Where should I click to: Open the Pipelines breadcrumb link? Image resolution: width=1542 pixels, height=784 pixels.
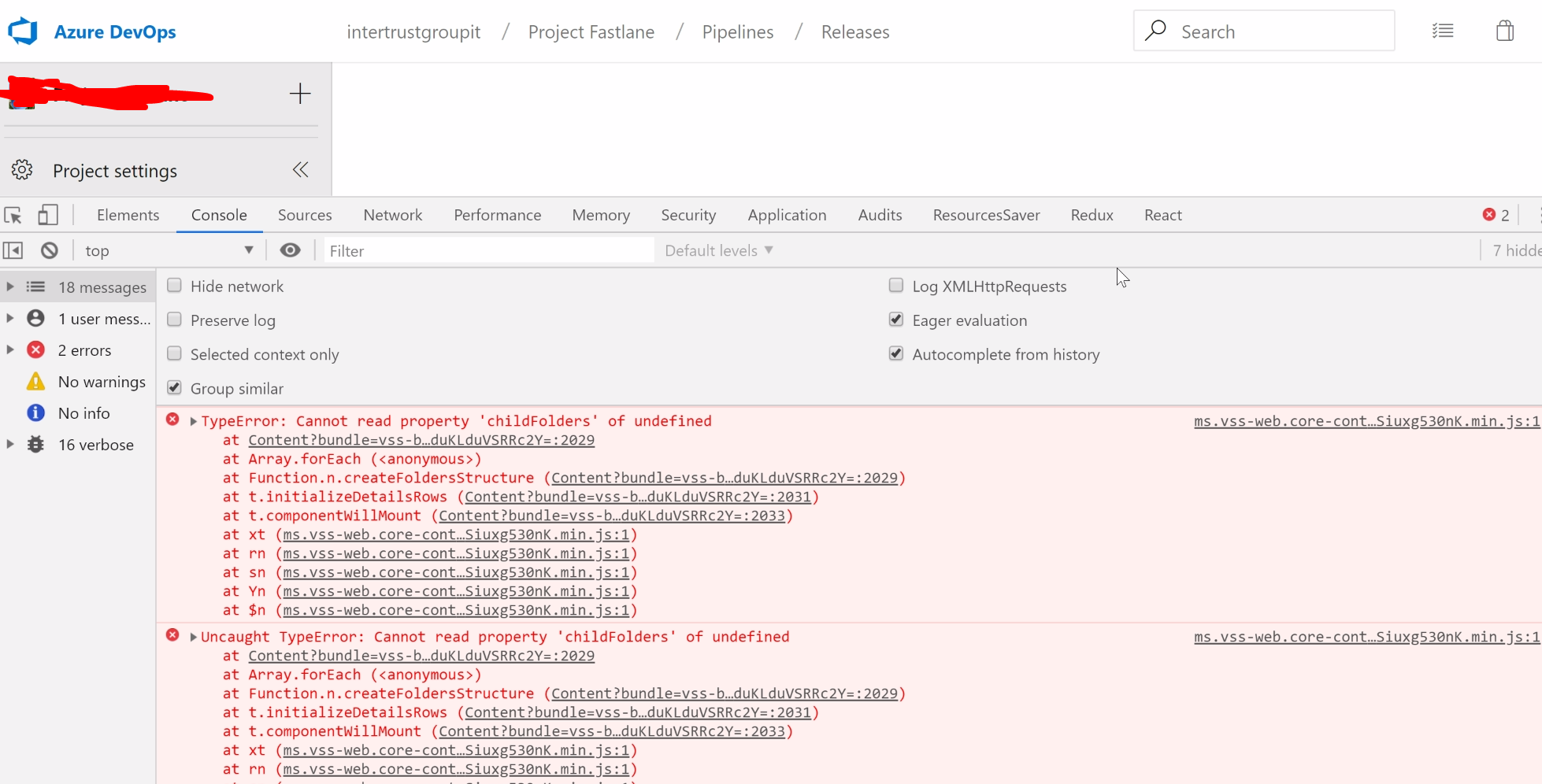[x=738, y=31]
